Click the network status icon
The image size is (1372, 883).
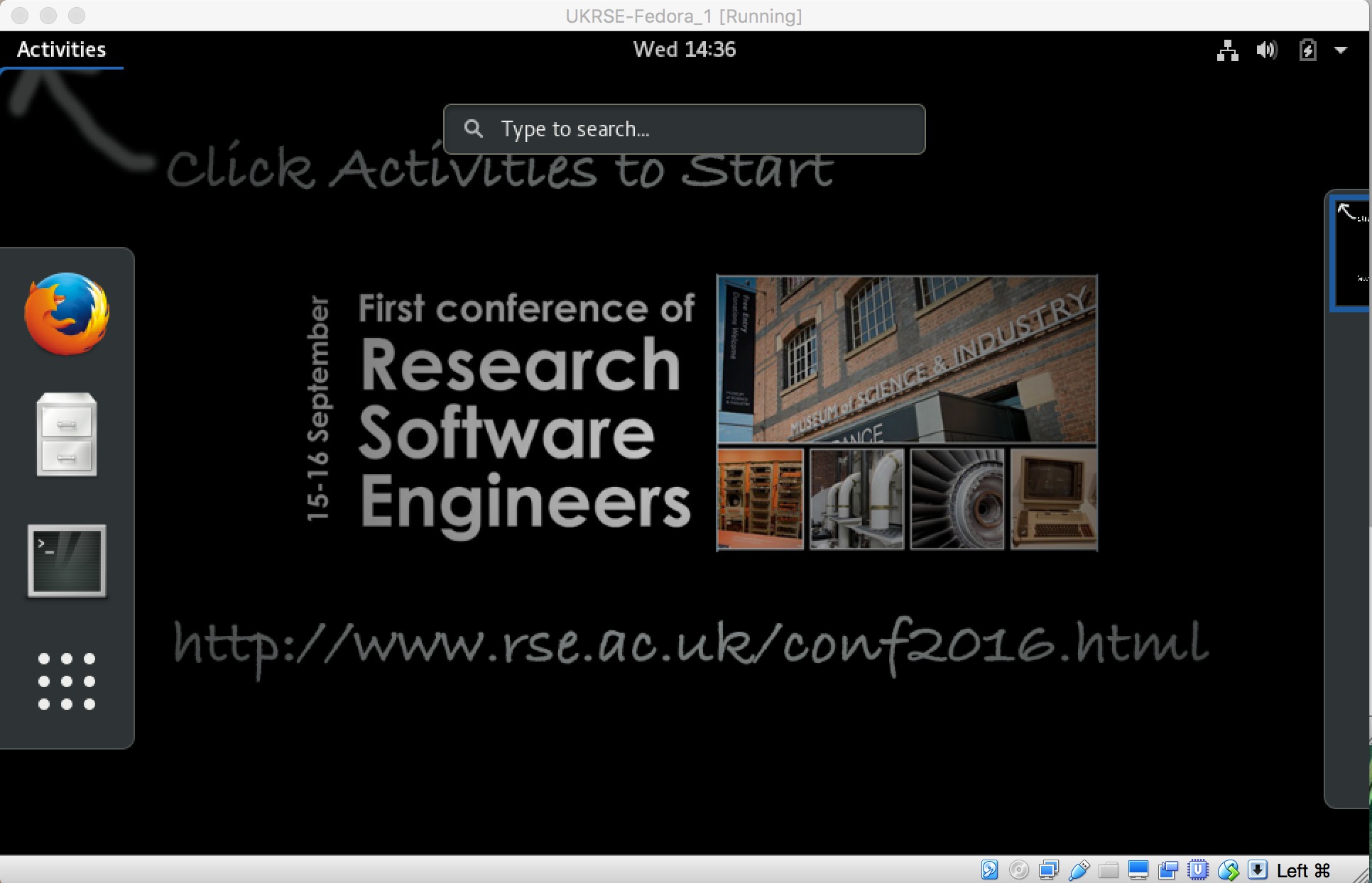click(1225, 48)
